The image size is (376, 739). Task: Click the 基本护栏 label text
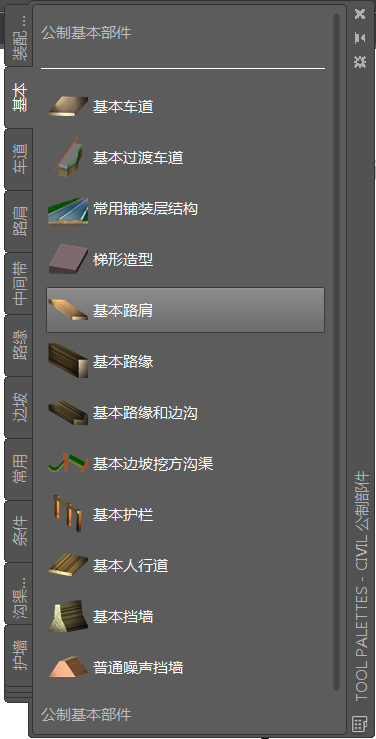point(123,515)
